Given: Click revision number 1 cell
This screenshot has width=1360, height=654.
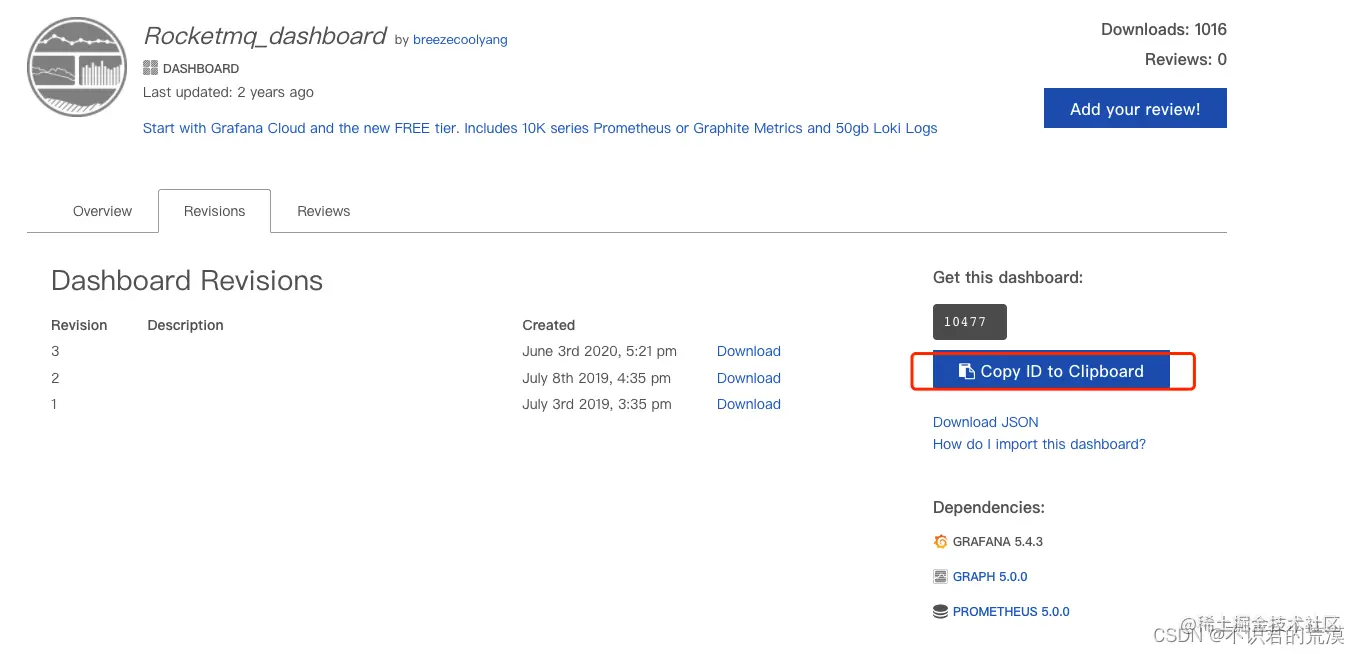Looking at the screenshot, I should 54,404.
